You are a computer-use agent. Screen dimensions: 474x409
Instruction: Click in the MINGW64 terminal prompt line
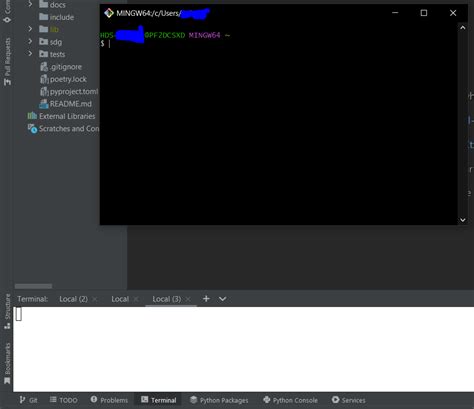click(278, 43)
